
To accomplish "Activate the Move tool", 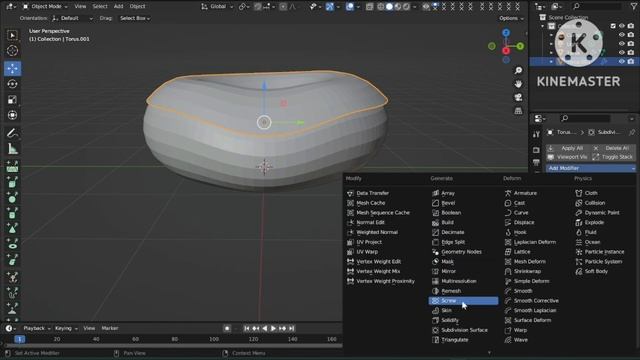I will tap(12, 68).
